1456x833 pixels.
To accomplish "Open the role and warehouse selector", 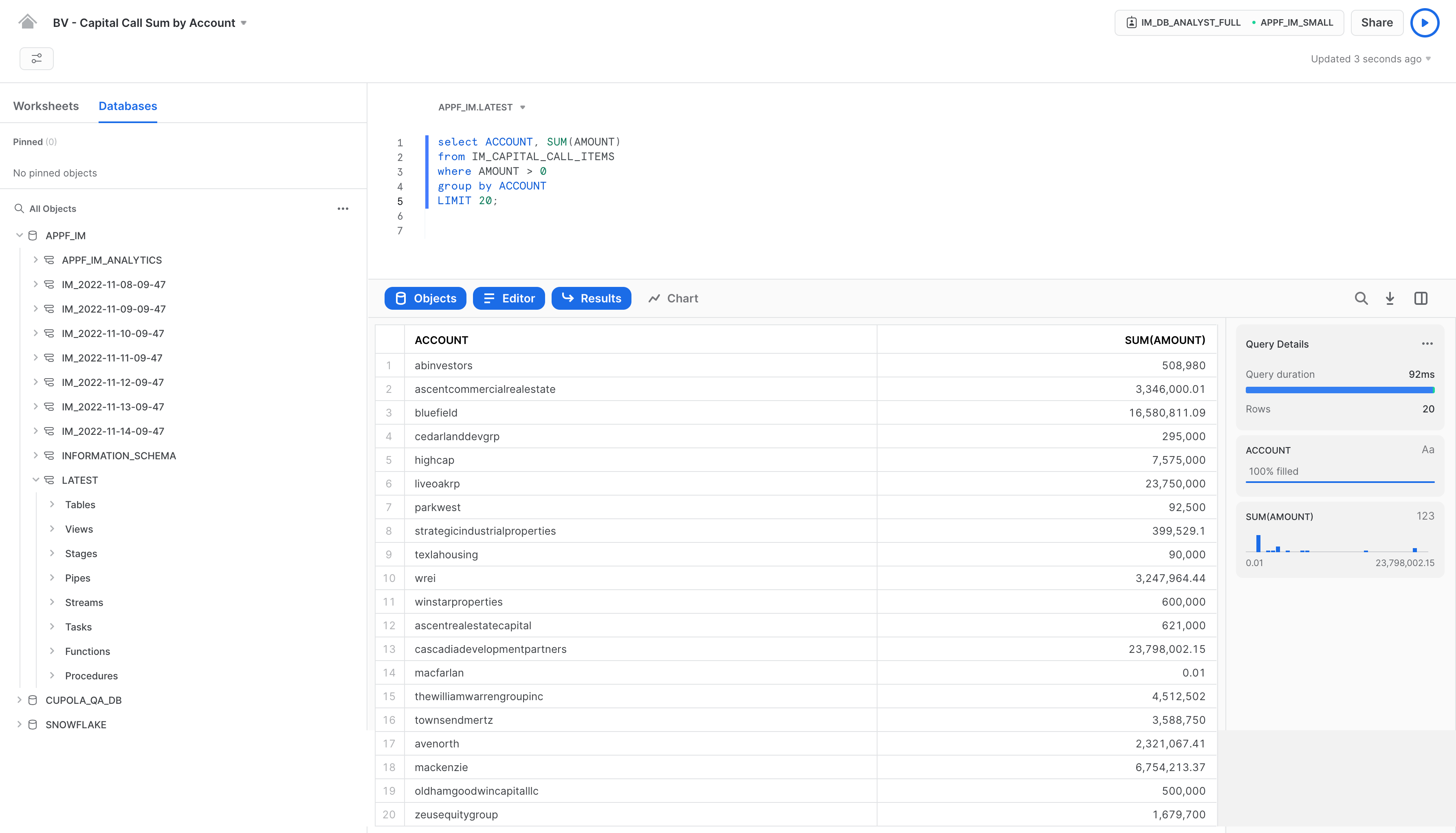I will [1228, 23].
